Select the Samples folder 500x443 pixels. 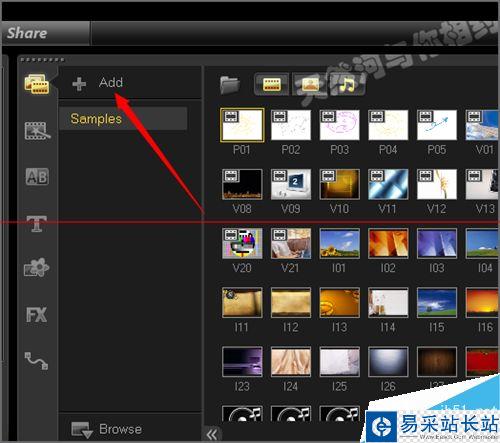click(x=123, y=118)
